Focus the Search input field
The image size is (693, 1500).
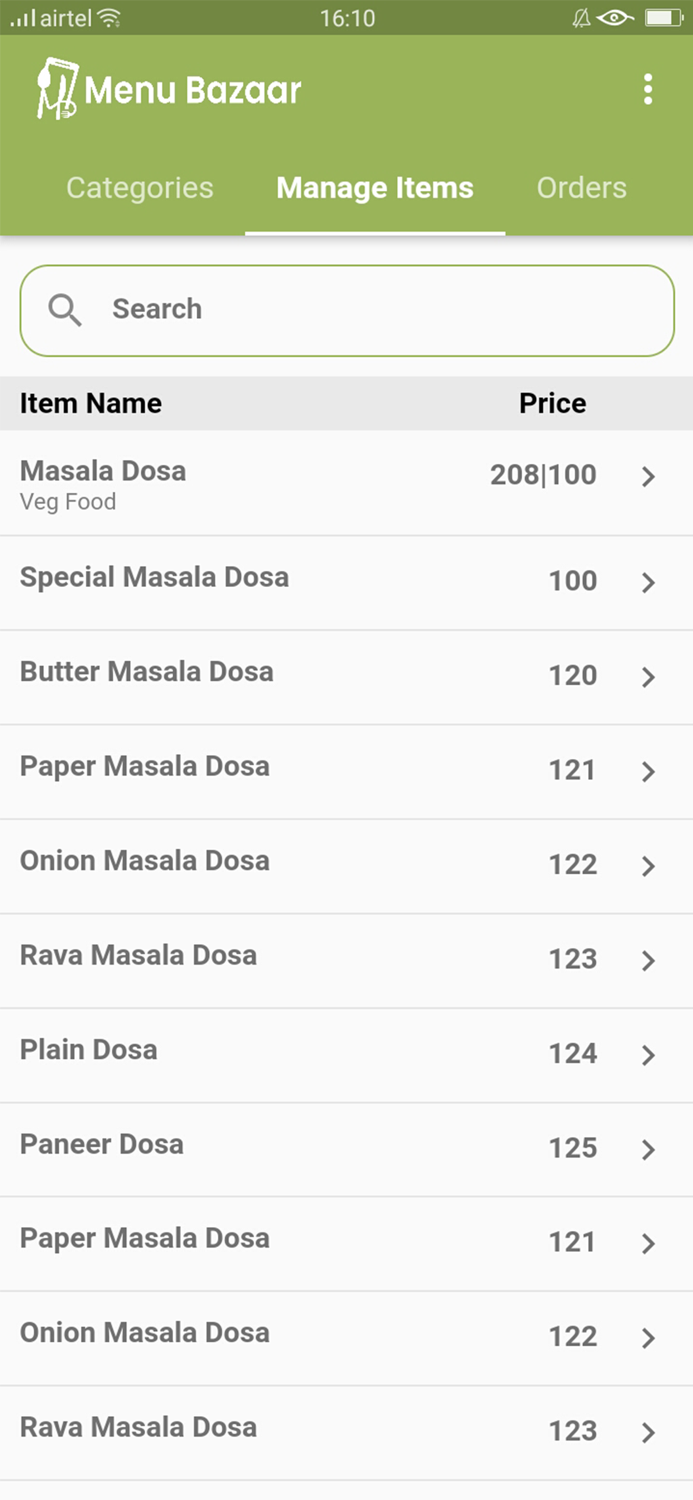380,310
